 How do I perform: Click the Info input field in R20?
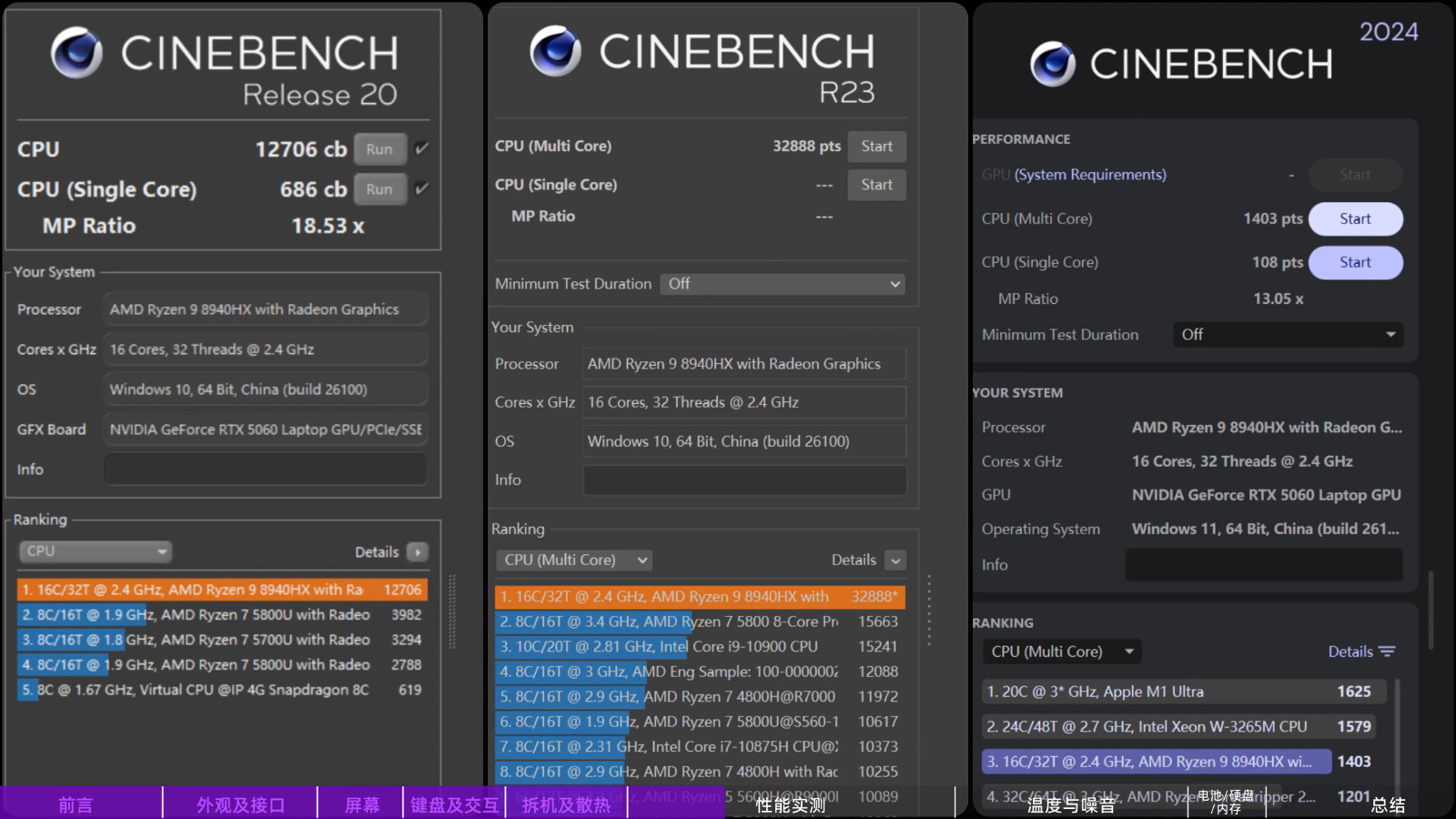[265, 470]
